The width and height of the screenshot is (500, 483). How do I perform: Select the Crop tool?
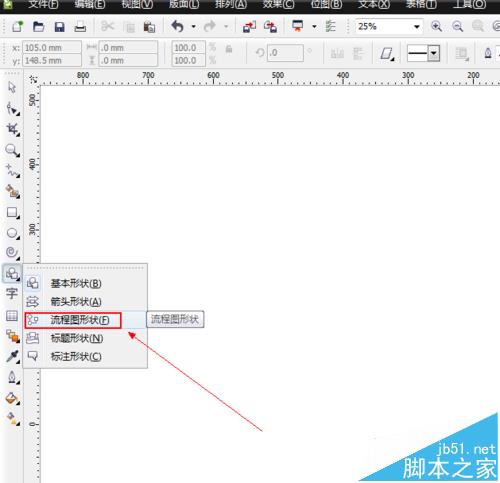(13, 129)
